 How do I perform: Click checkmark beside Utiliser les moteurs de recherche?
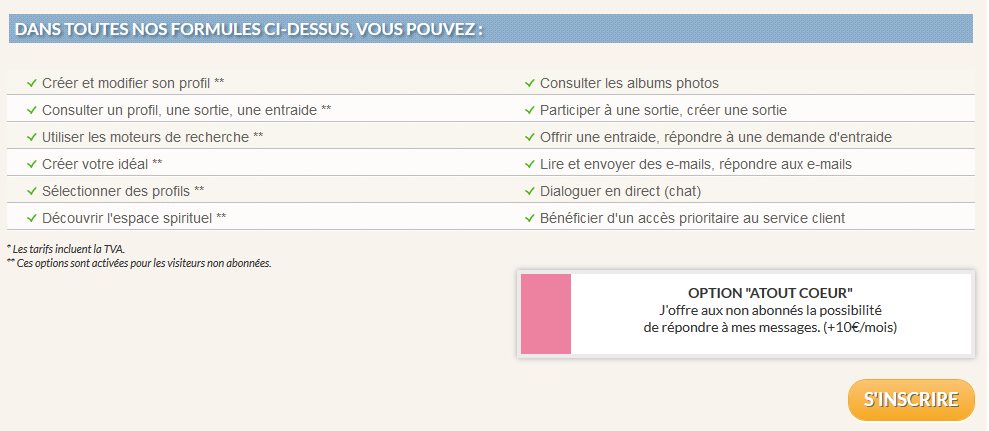(32, 137)
